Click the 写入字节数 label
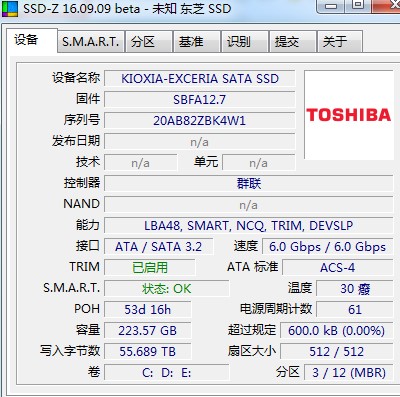 [70, 351]
